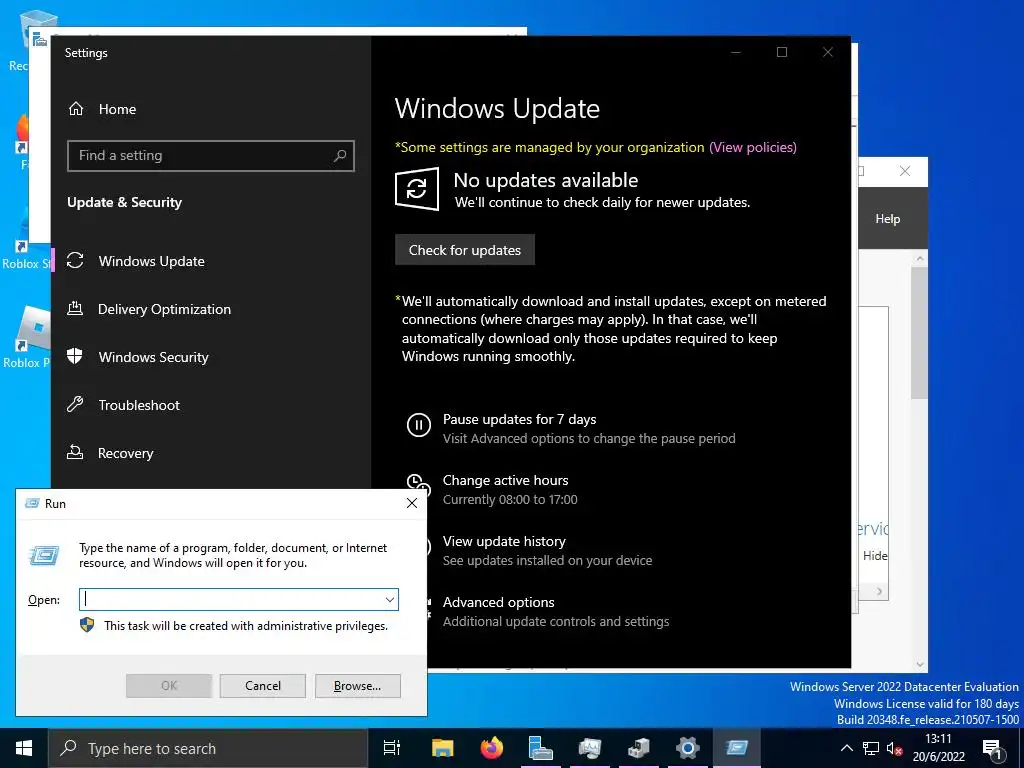Click the network tray icon

point(871,748)
